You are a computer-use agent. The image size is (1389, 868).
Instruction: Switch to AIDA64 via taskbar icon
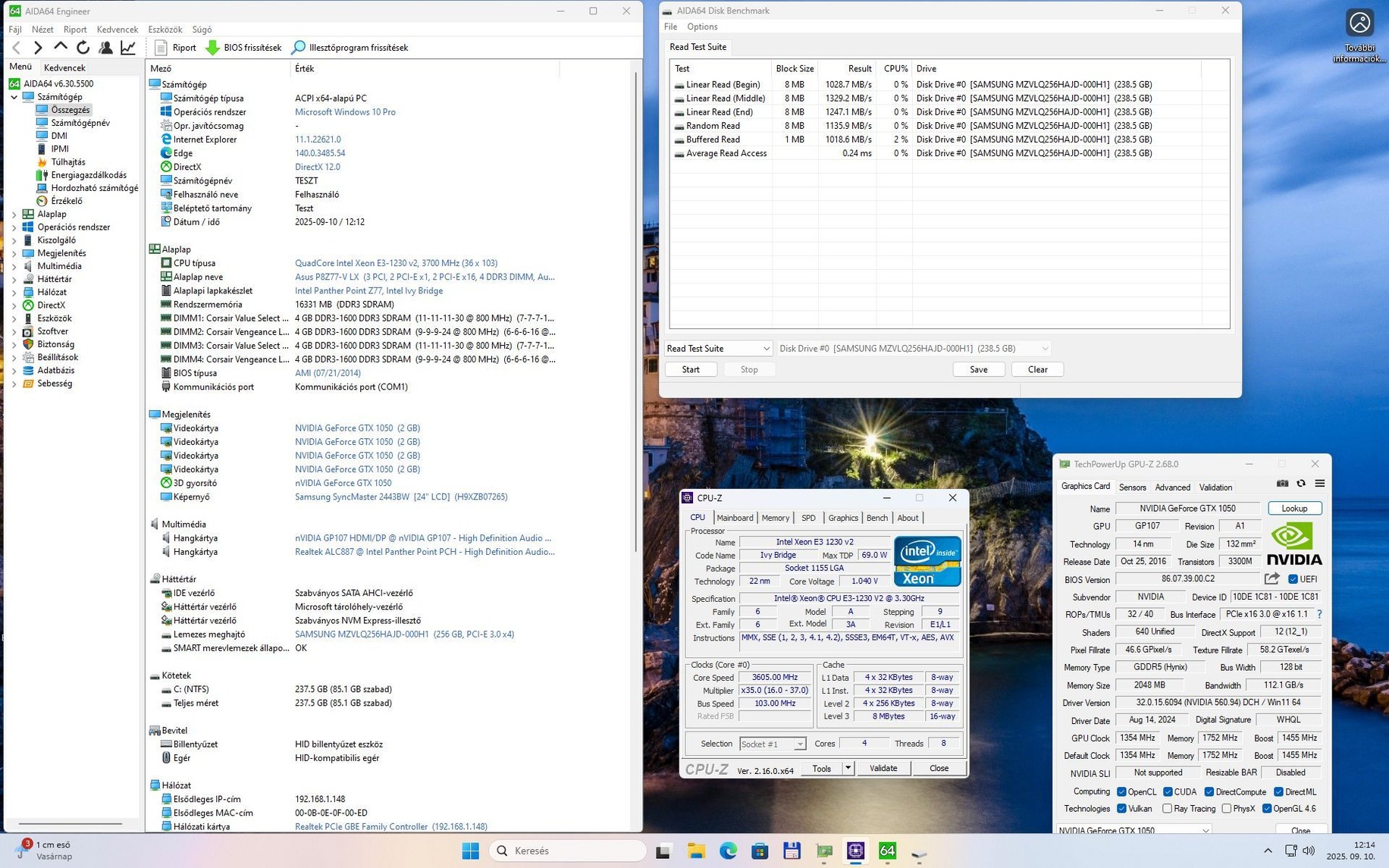pos(887,851)
